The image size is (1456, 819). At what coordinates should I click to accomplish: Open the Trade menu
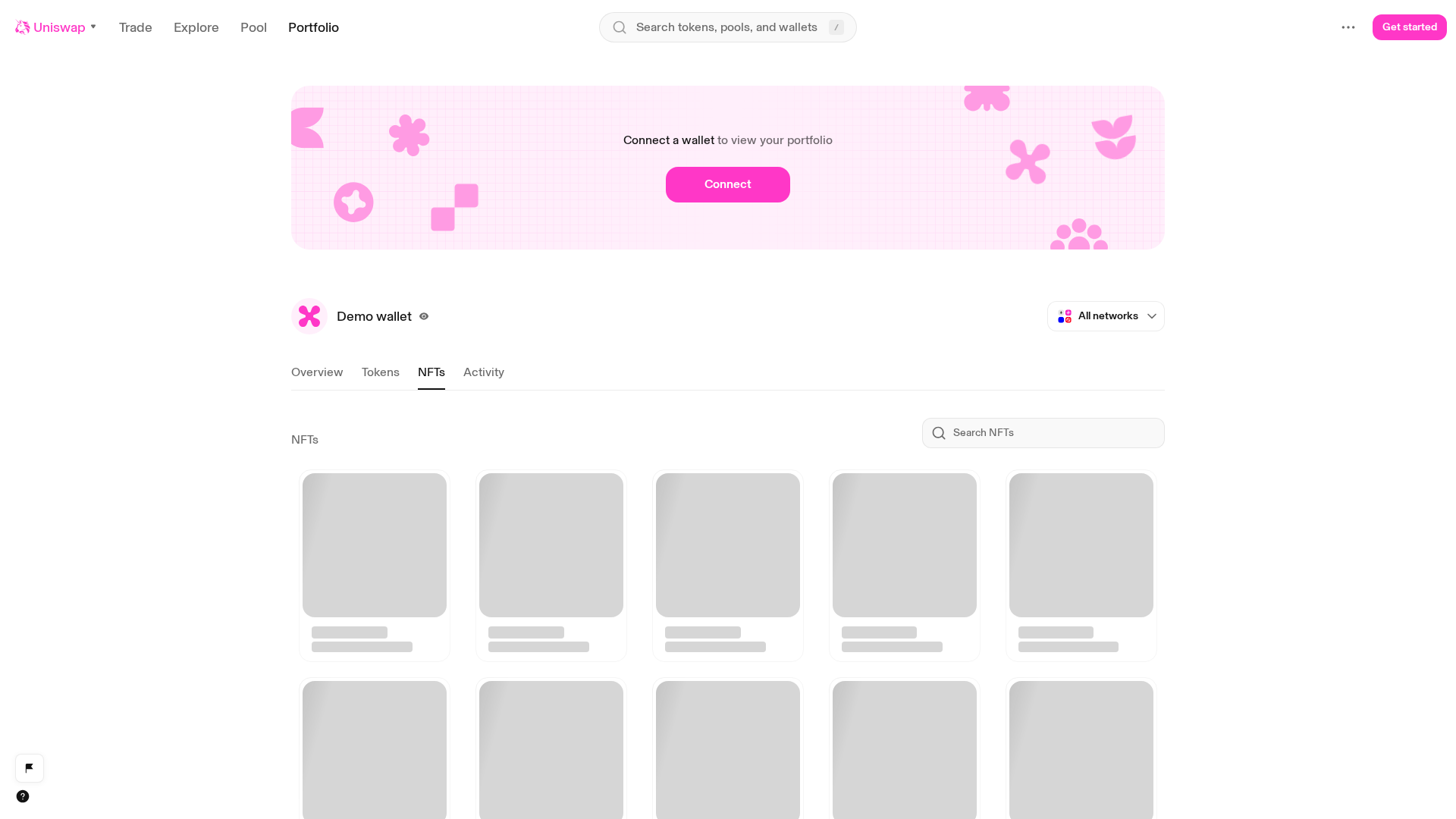[x=136, y=27]
